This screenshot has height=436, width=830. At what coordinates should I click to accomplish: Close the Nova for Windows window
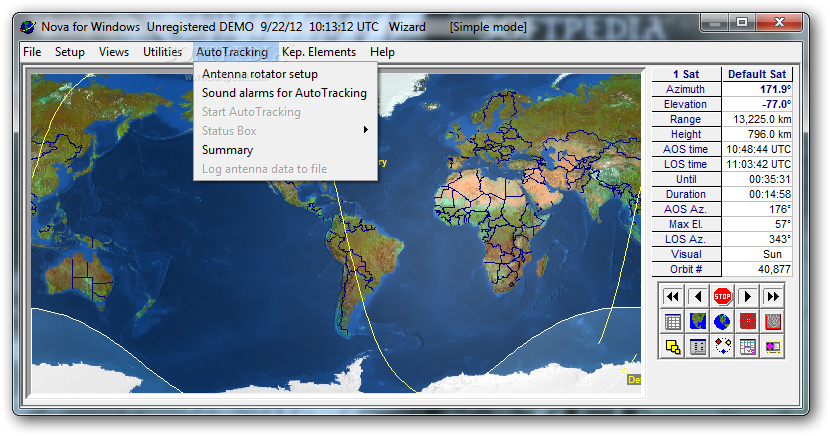(x=779, y=23)
